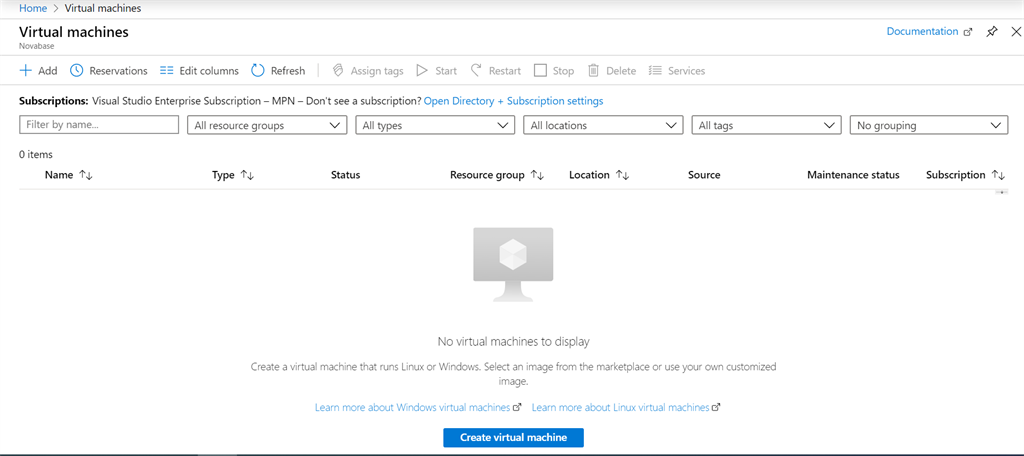Click the Assign tags toolbar icon
The width and height of the screenshot is (1024, 456).
[338, 71]
